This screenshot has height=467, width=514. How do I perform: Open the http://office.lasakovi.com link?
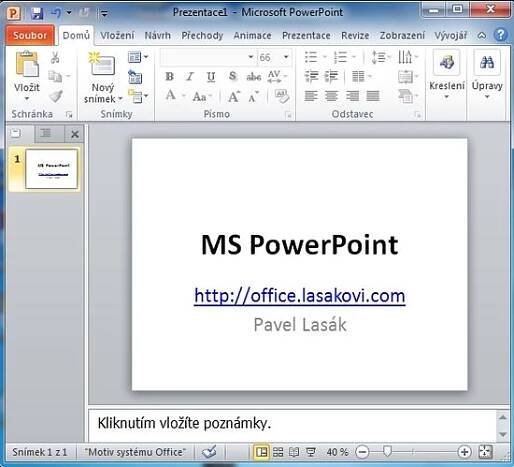pos(300,296)
